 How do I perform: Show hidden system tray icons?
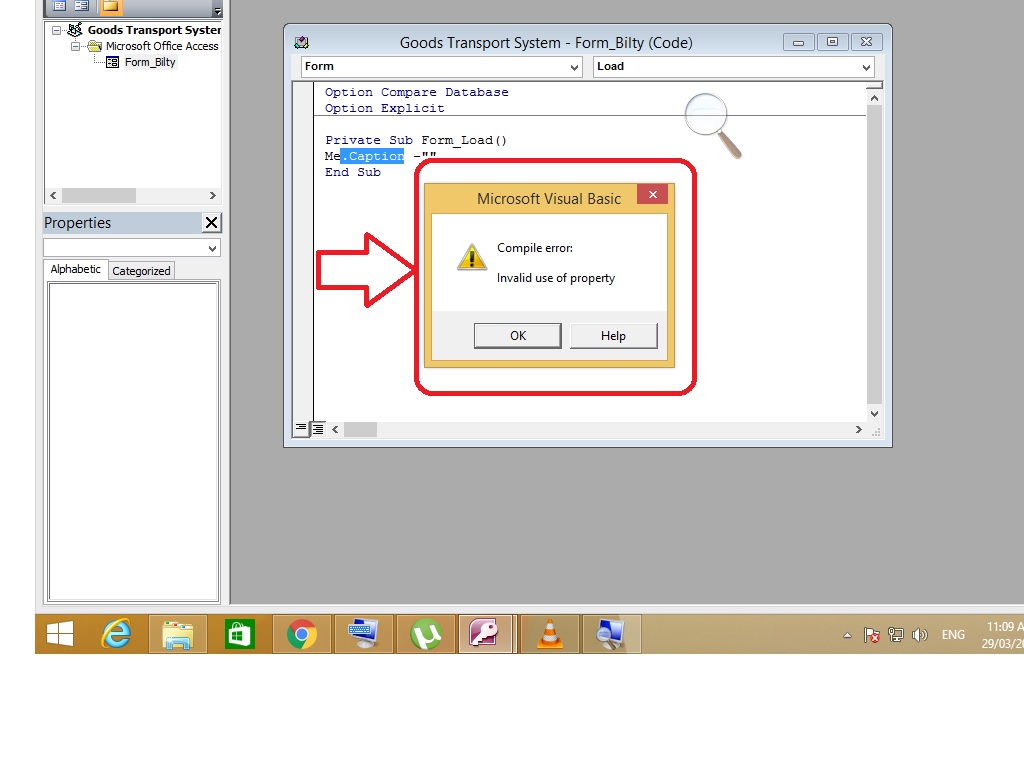pos(847,635)
